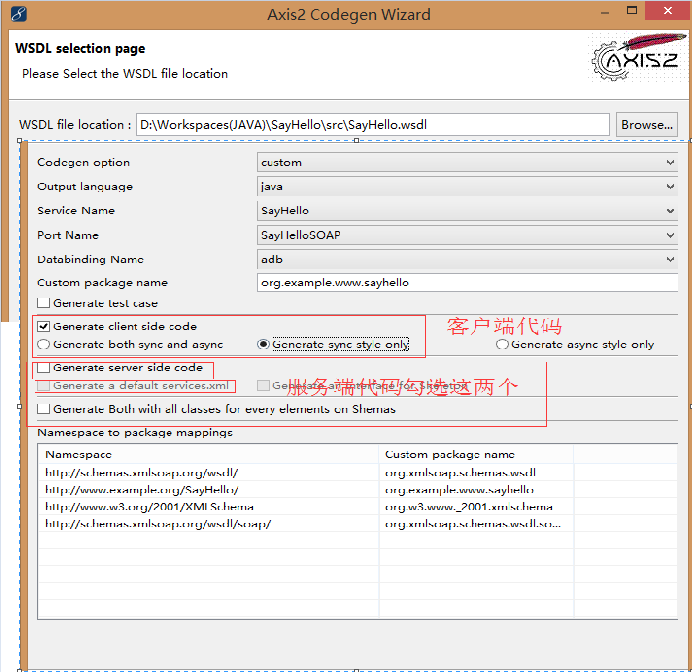The width and height of the screenshot is (692, 672).
Task: Maximize the Axis2 Codegen Wizard window
Action: point(632,11)
